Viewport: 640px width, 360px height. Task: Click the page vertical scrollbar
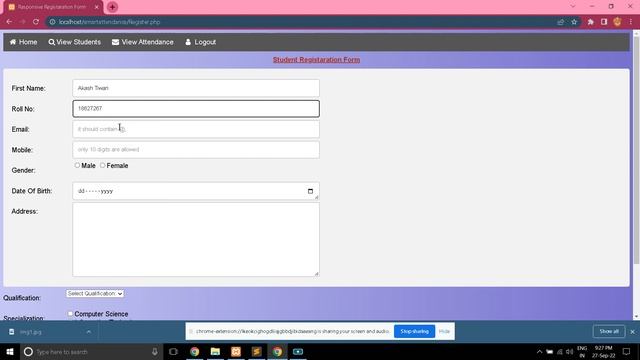636,151
